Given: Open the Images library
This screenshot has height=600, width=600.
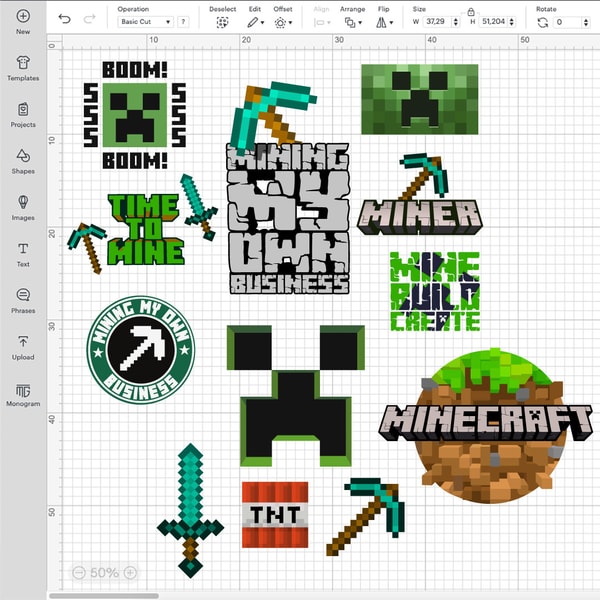Looking at the screenshot, I should pos(23,208).
